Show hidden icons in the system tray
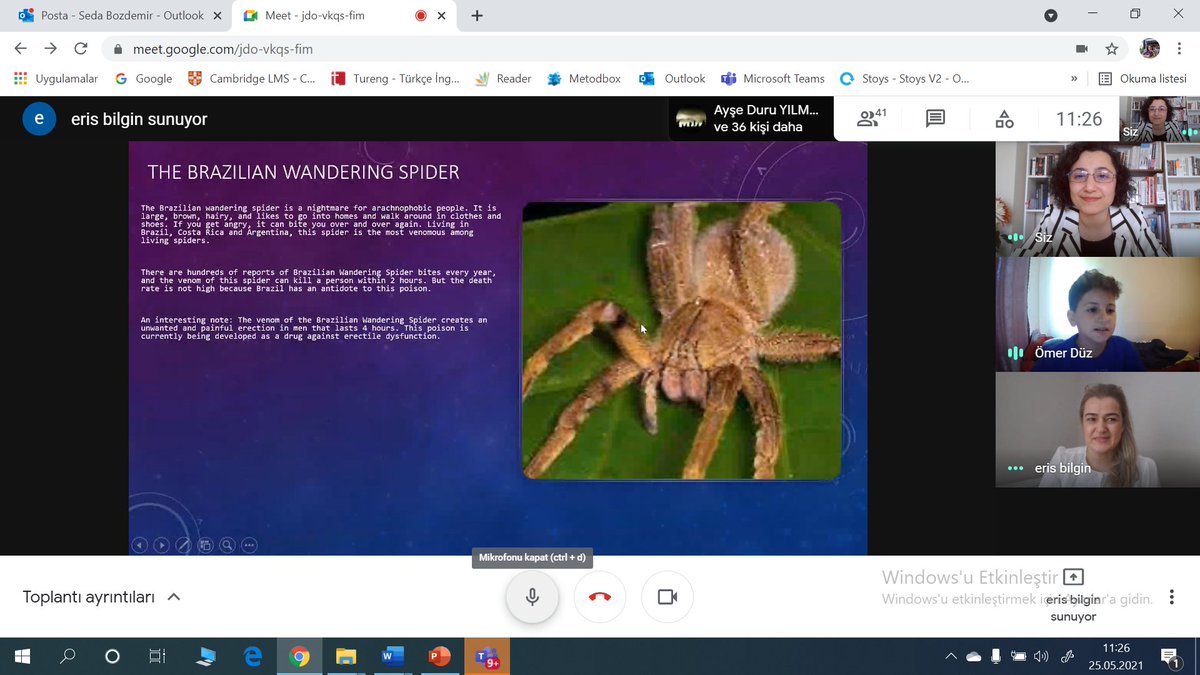This screenshot has width=1200, height=675. 950,657
